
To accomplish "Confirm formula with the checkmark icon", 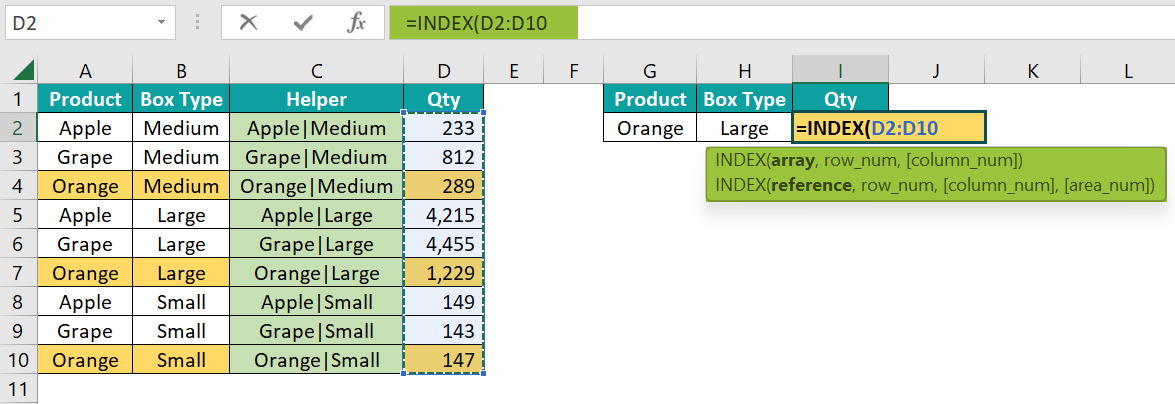I will coord(303,23).
